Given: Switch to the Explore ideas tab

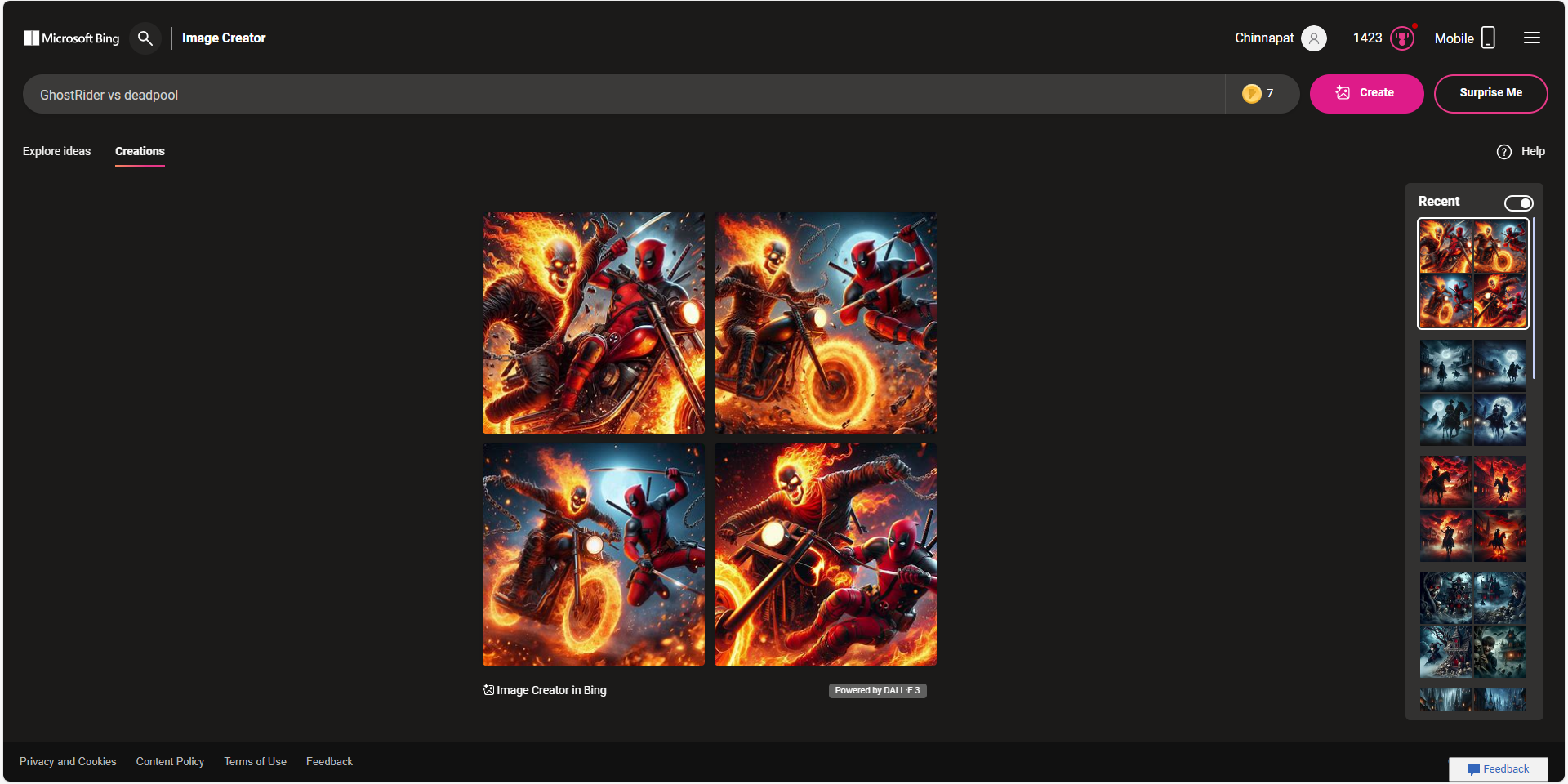Looking at the screenshot, I should click(56, 151).
